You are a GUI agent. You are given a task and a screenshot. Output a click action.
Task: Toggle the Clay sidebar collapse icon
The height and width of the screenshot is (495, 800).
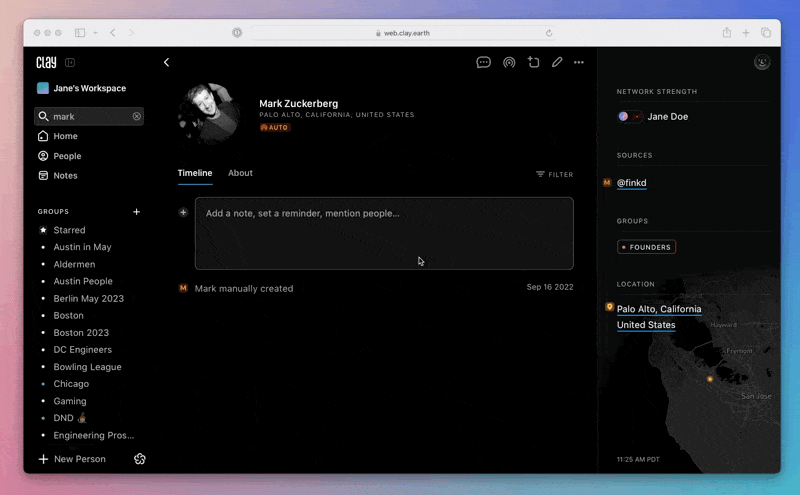(x=70, y=63)
